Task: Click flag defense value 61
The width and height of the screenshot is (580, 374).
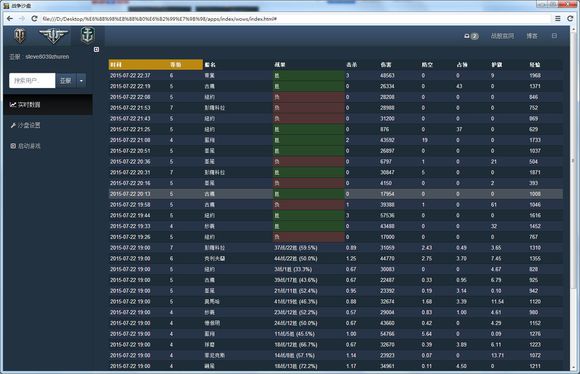Action: point(494,205)
